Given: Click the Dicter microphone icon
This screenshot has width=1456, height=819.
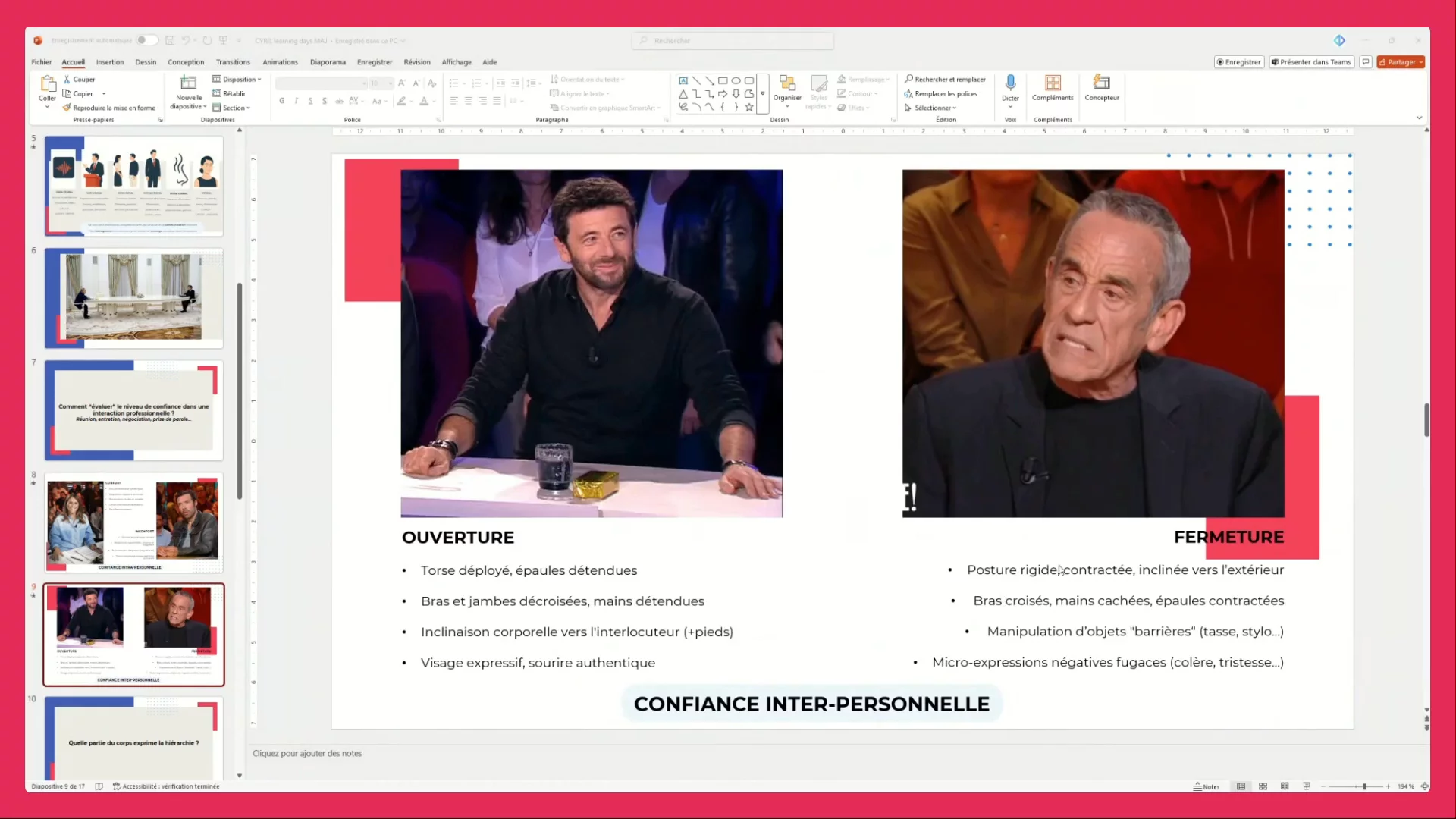Looking at the screenshot, I should [1010, 83].
